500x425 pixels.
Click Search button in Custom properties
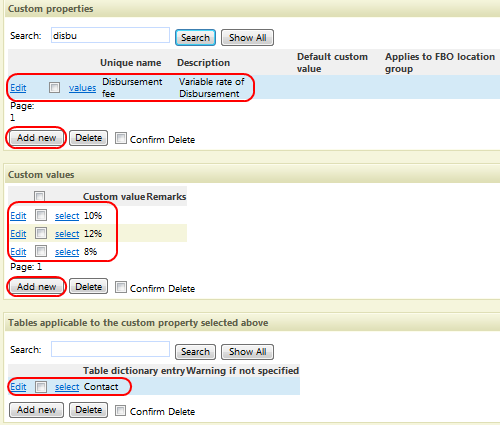tap(195, 37)
